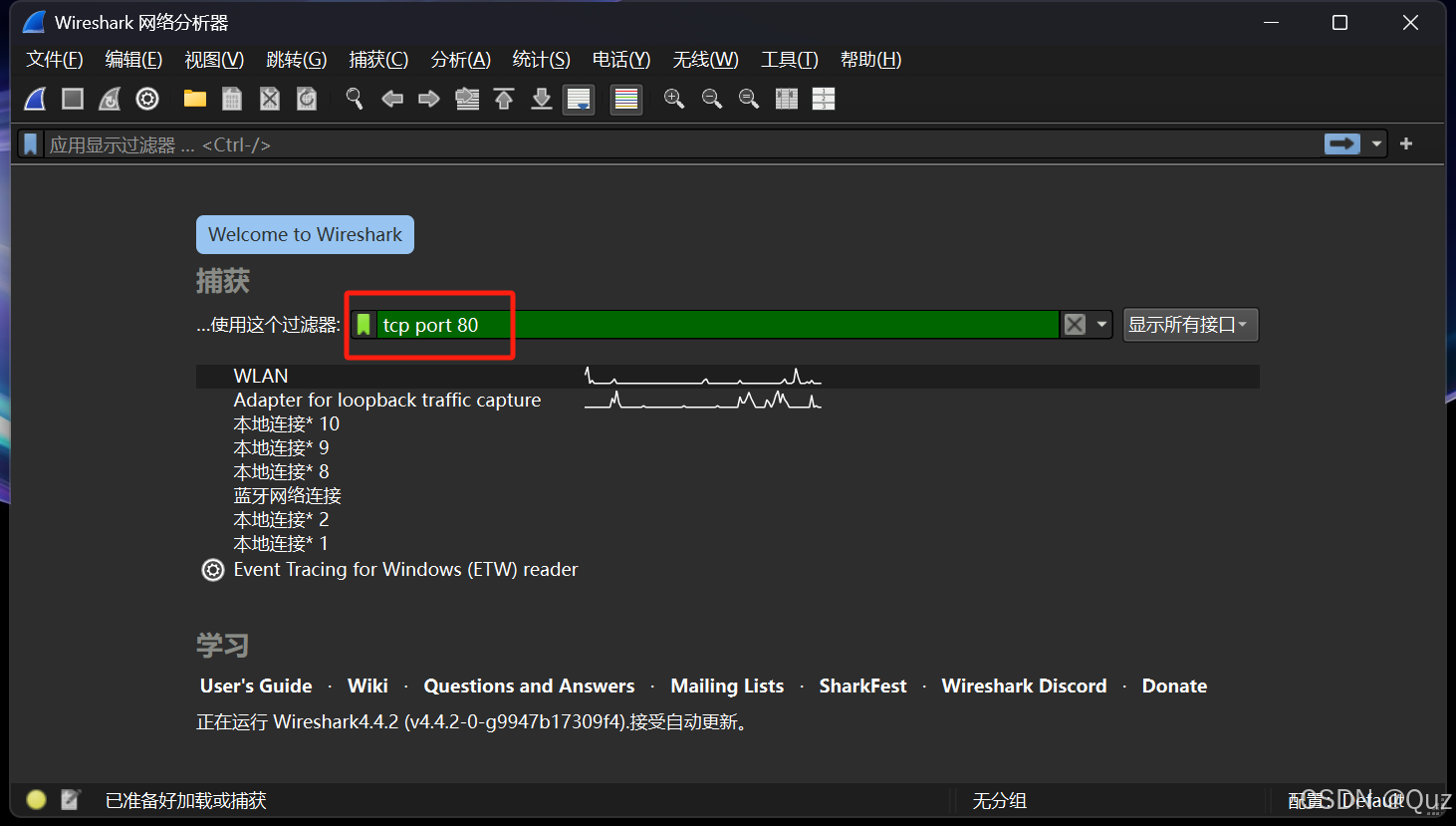Click the close capture file icon

pyautogui.click(x=270, y=99)
